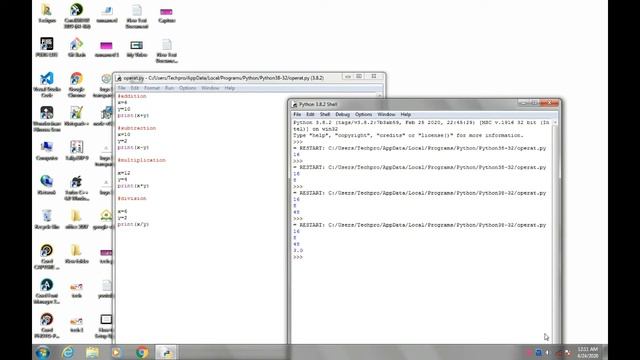Open Windows Media Player from the taskbar

(117, 352)
